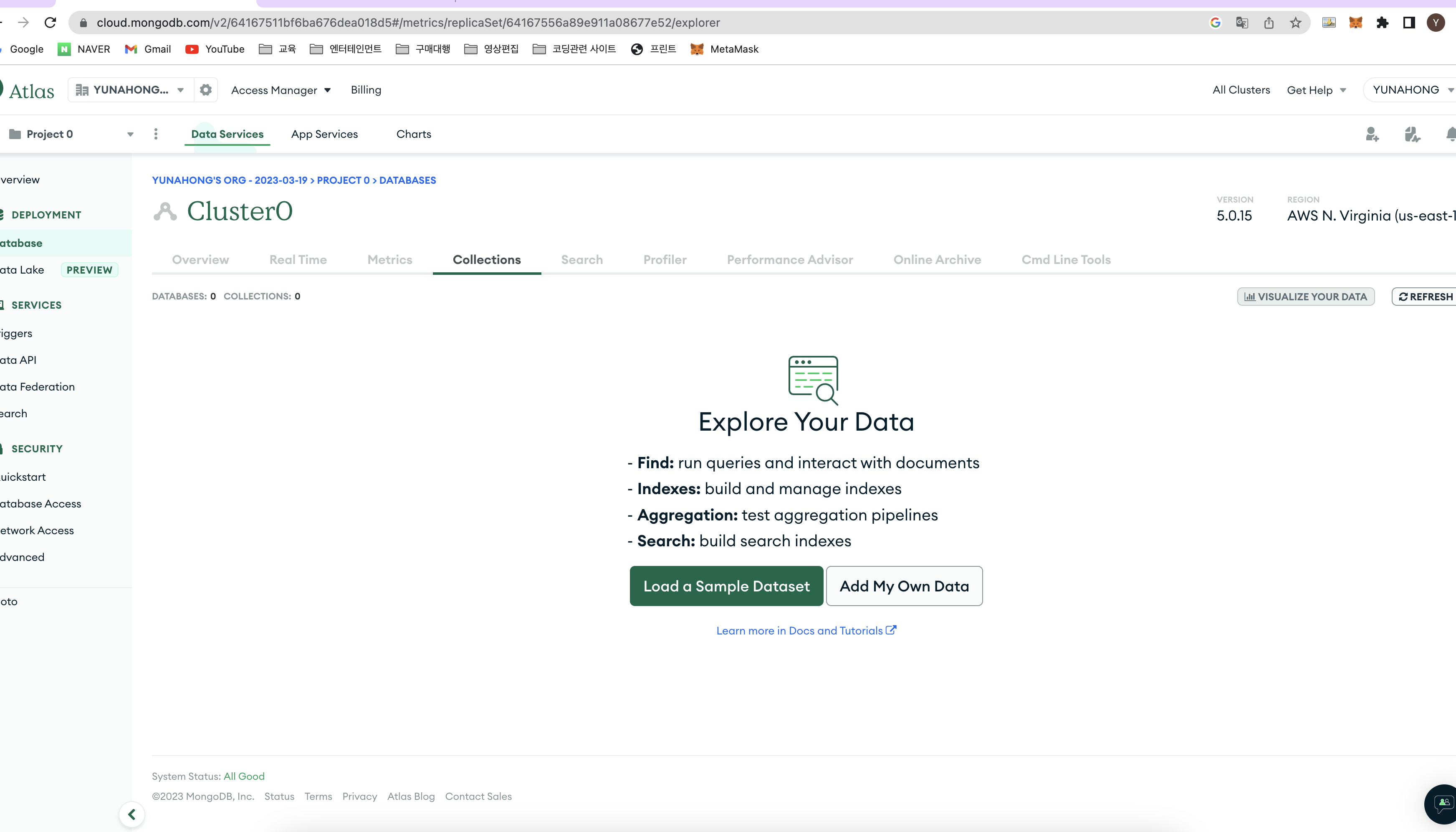Open the 프린트 bookmark
This screenshot has width=1456, height=832.
(x=653, y=49)
